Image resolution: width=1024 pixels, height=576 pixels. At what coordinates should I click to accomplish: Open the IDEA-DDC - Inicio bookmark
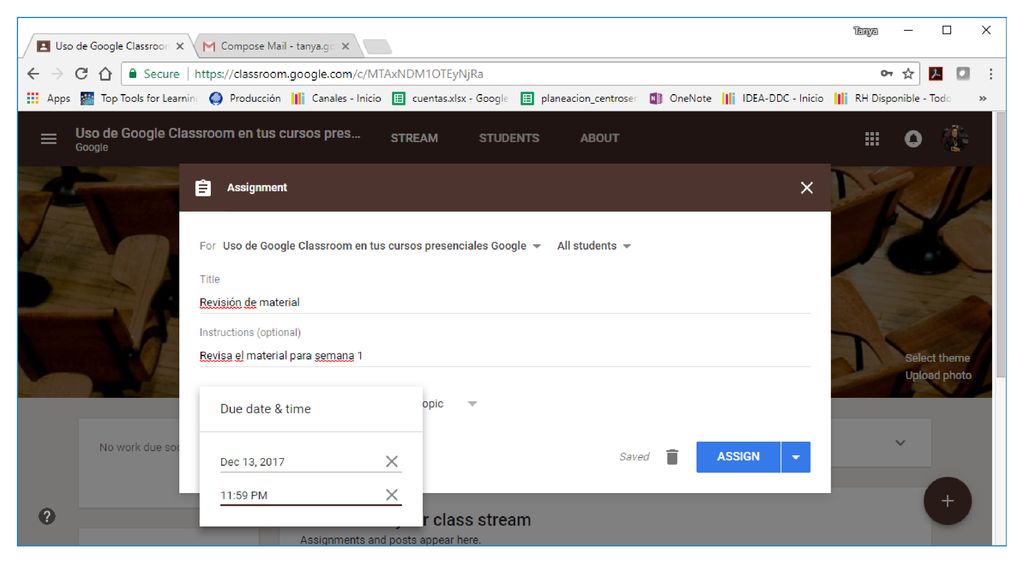click(773, 98)
